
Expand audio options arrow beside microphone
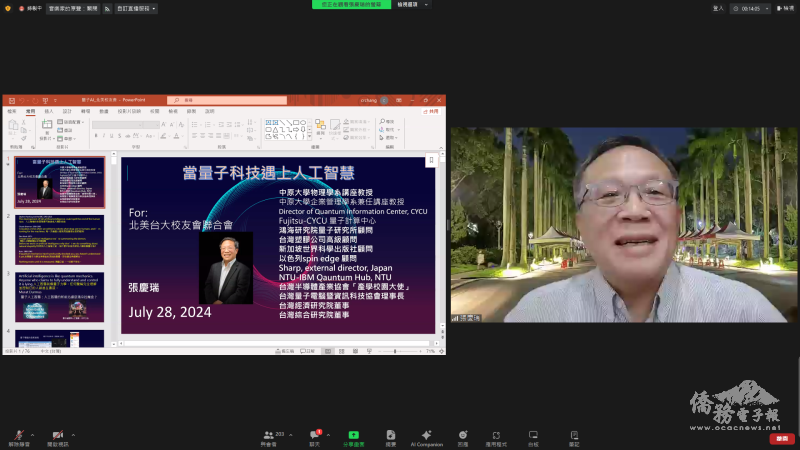click(32, 435)
